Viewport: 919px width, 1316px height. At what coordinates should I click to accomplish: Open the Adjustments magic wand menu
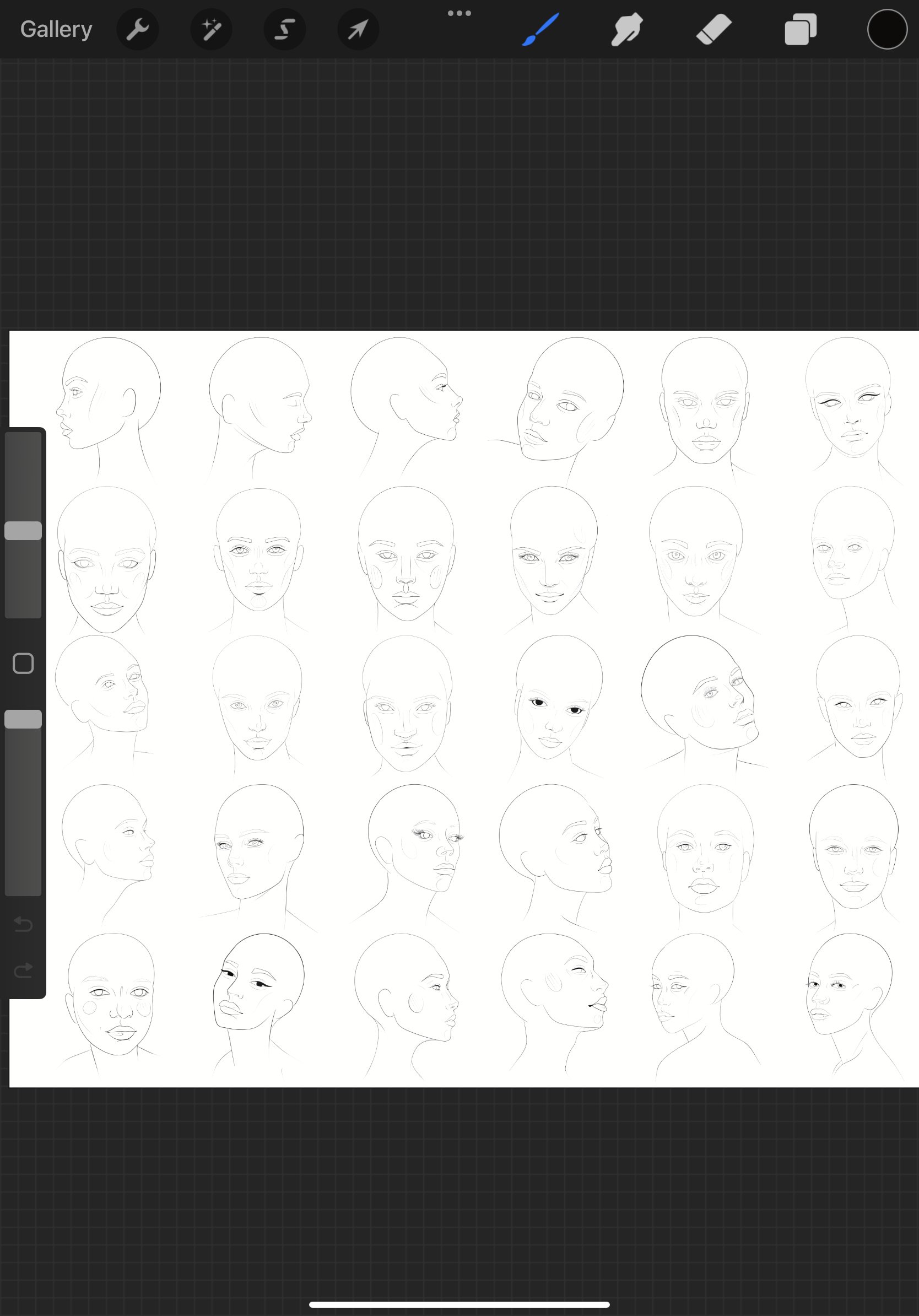click(211, 29)
